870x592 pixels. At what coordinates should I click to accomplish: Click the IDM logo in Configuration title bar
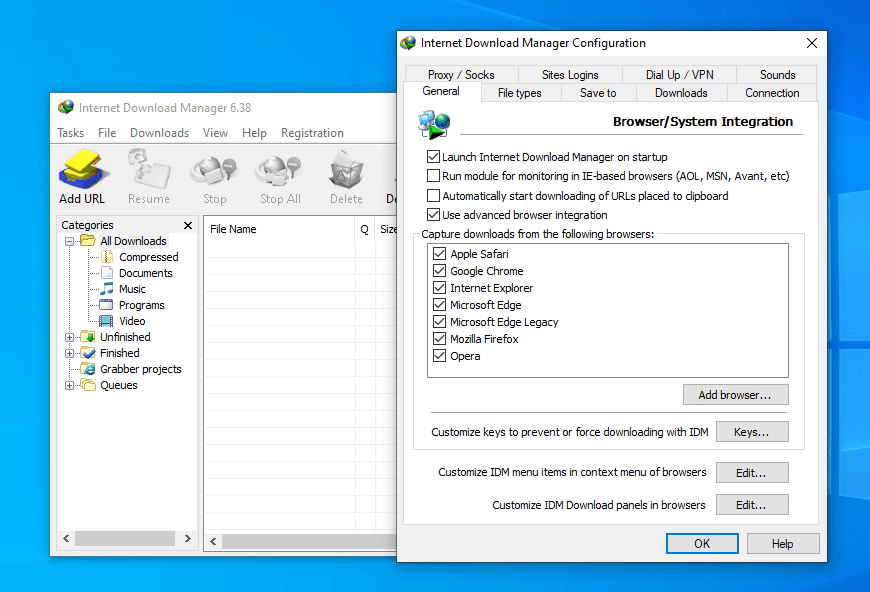(408, 43)
